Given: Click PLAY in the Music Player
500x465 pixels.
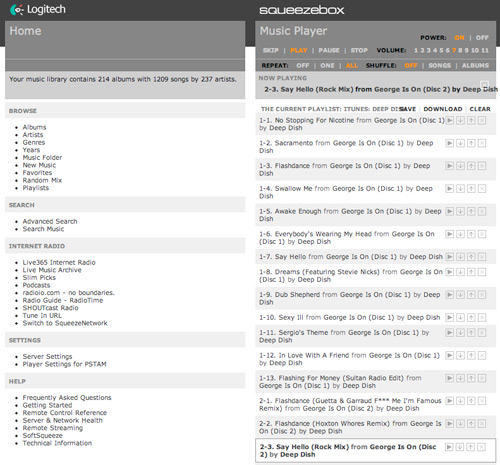Looking at the screenshot, I should [299, 50].
